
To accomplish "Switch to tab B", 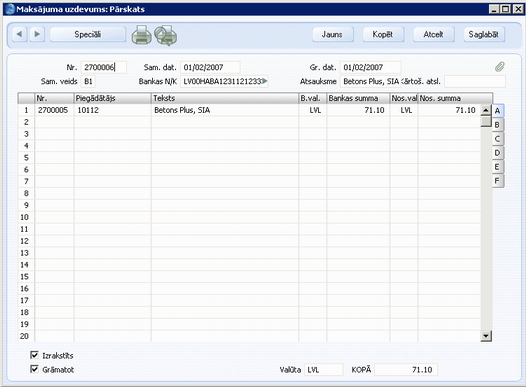I will pyautogui.click(x=497, y=125).
